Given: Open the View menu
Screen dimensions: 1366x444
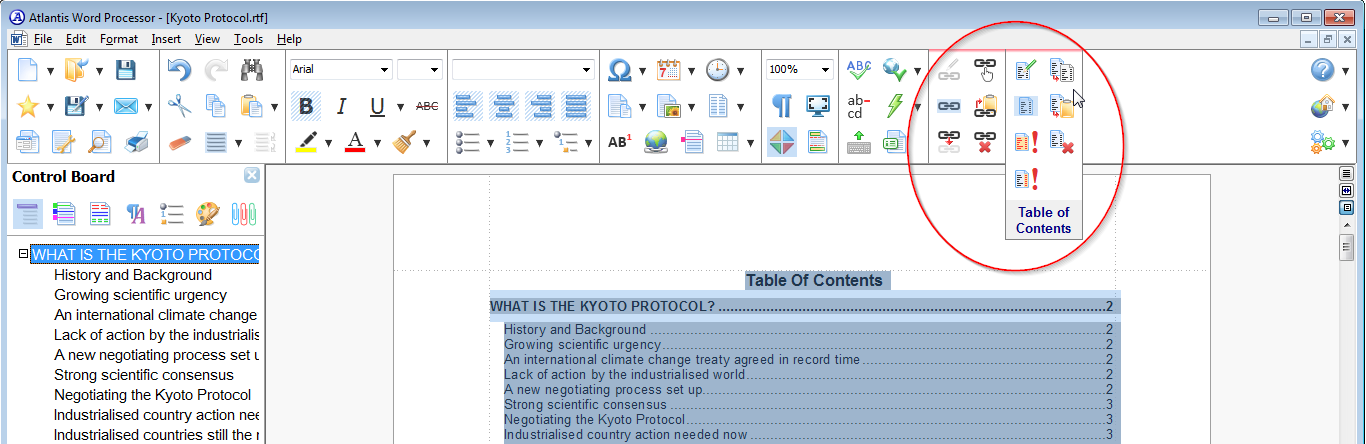Looking at the screenshot, I should pyautogui.click(x=207, y=39).
